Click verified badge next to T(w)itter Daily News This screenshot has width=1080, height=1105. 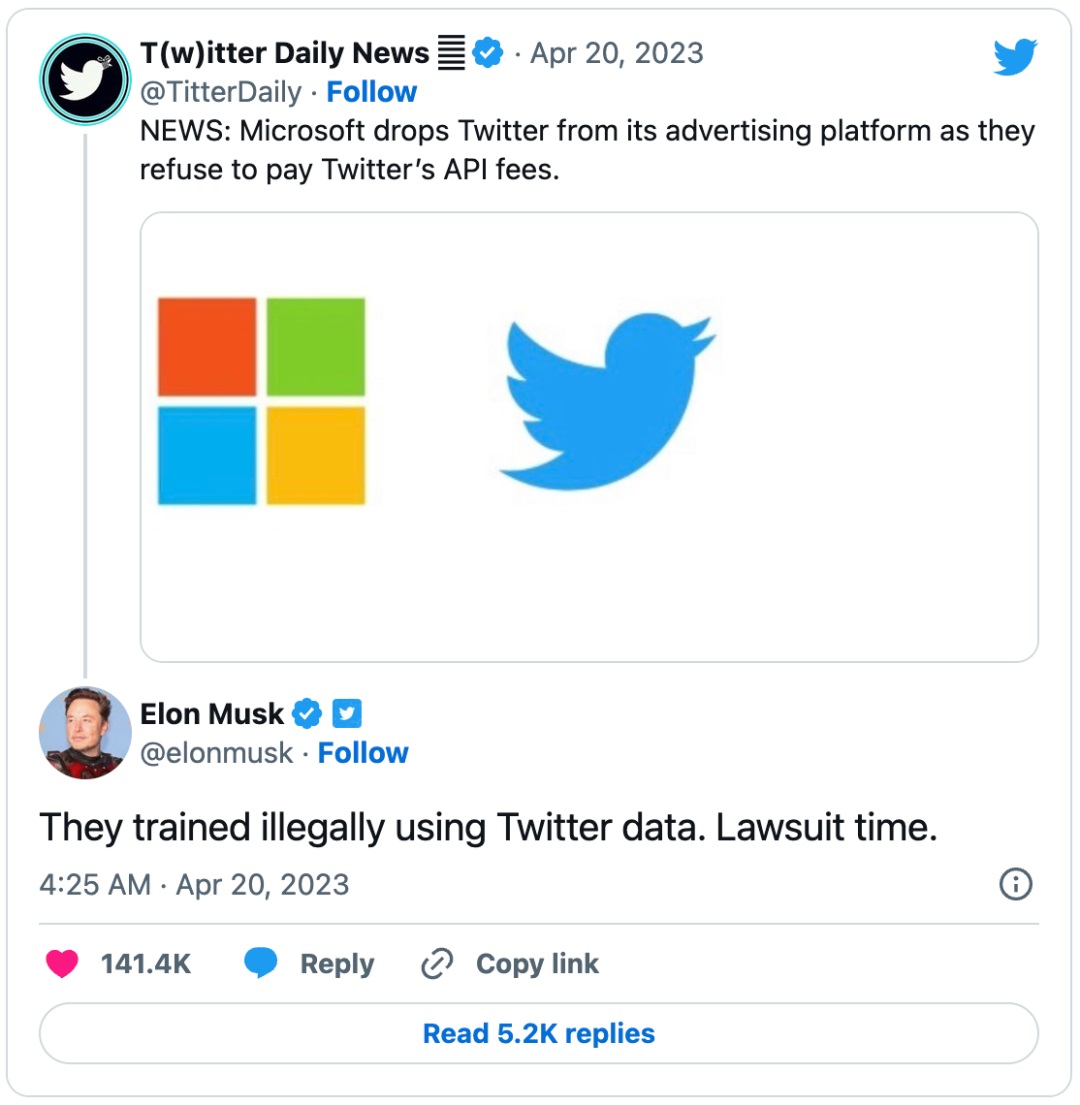(x=487, y=53)
